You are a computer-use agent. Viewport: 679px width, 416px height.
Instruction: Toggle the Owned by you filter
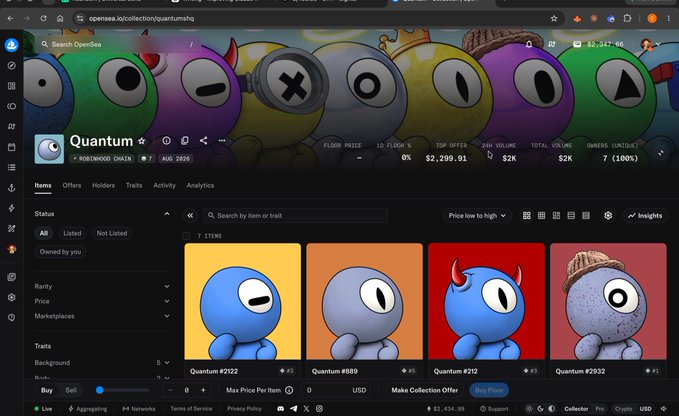60,252
